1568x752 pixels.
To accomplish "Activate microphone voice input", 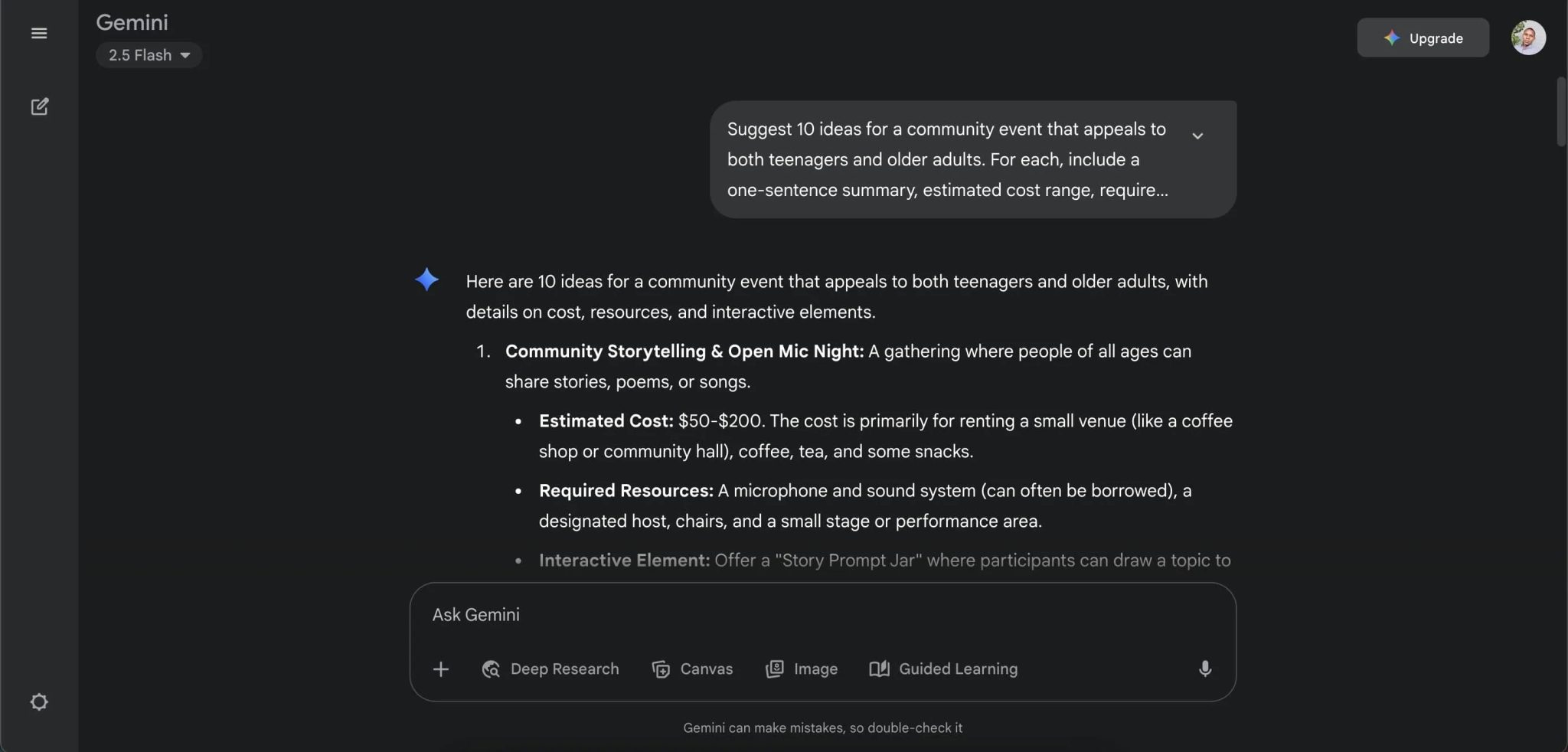I will point(1204,669).
